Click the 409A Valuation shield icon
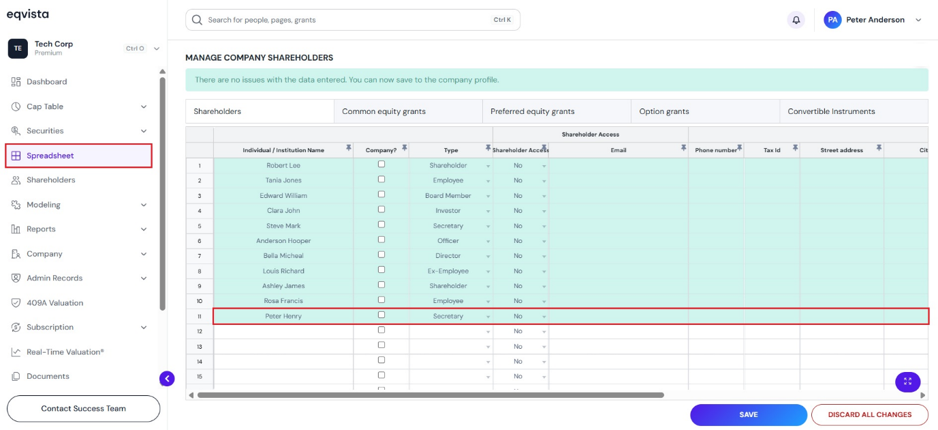This screenshot has width=938, height=430. click(x=16, y=303)
